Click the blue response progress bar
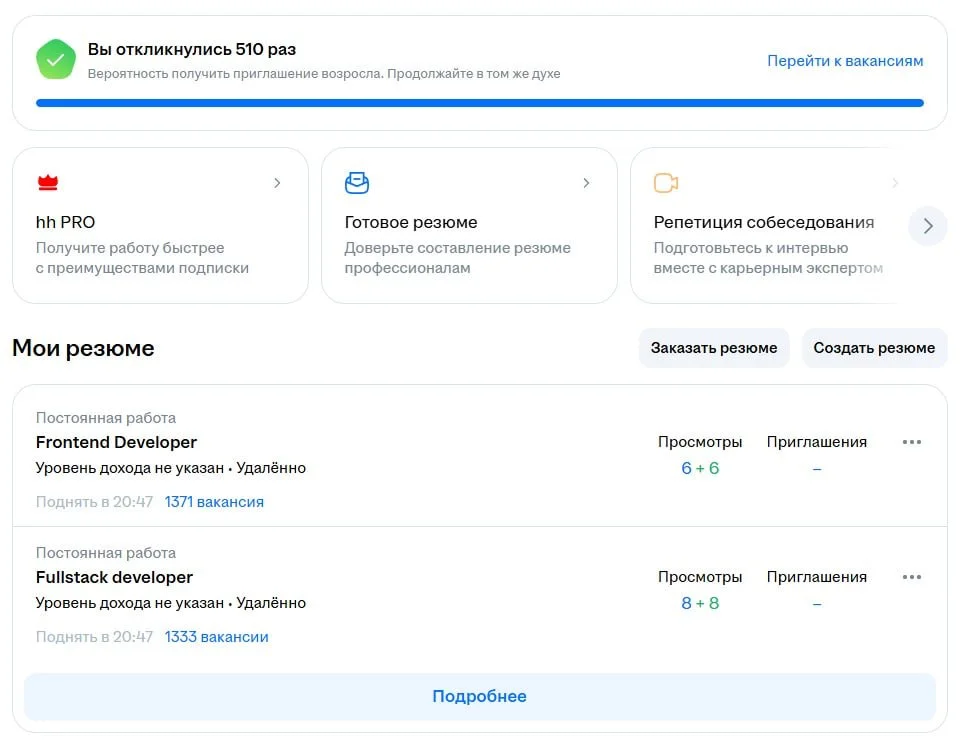Viewport: 960px width, 744px height. pos(480,103)
